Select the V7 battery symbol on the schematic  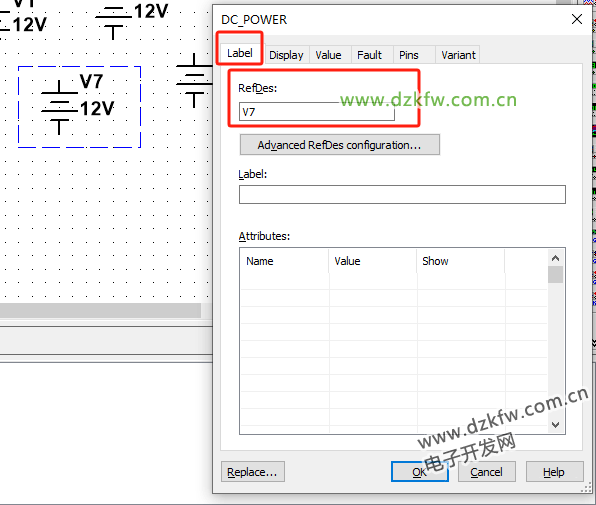click(60, 108)
